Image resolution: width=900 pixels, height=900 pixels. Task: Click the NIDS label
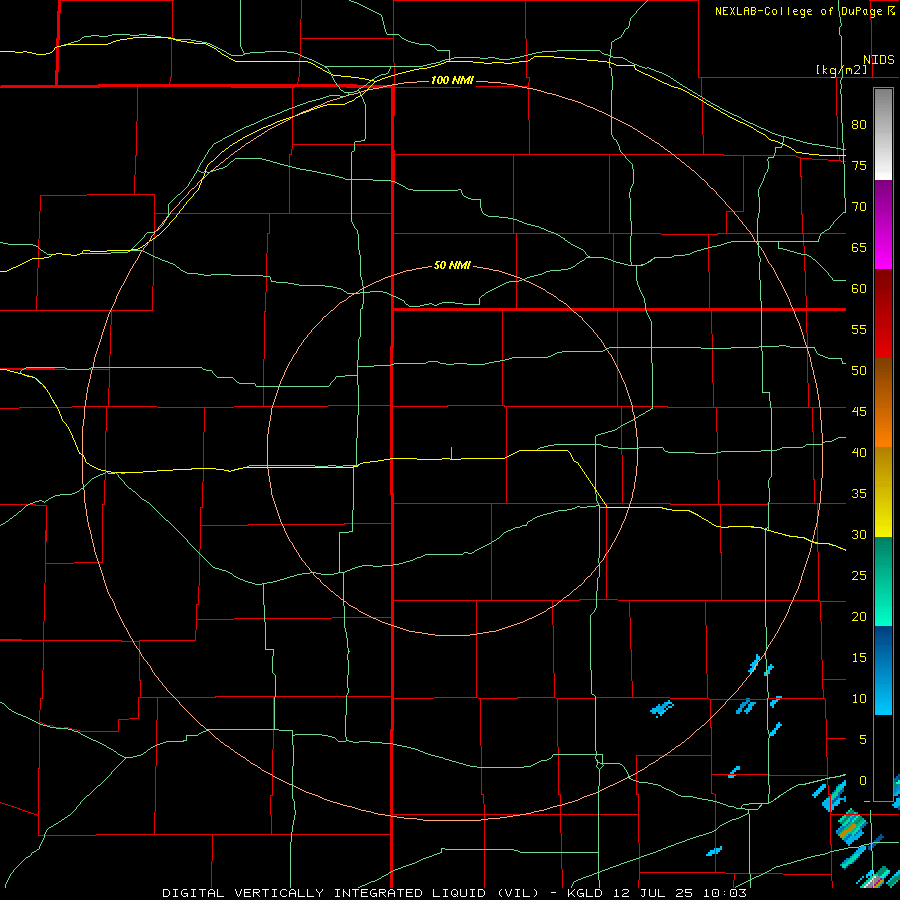(879, 60)
